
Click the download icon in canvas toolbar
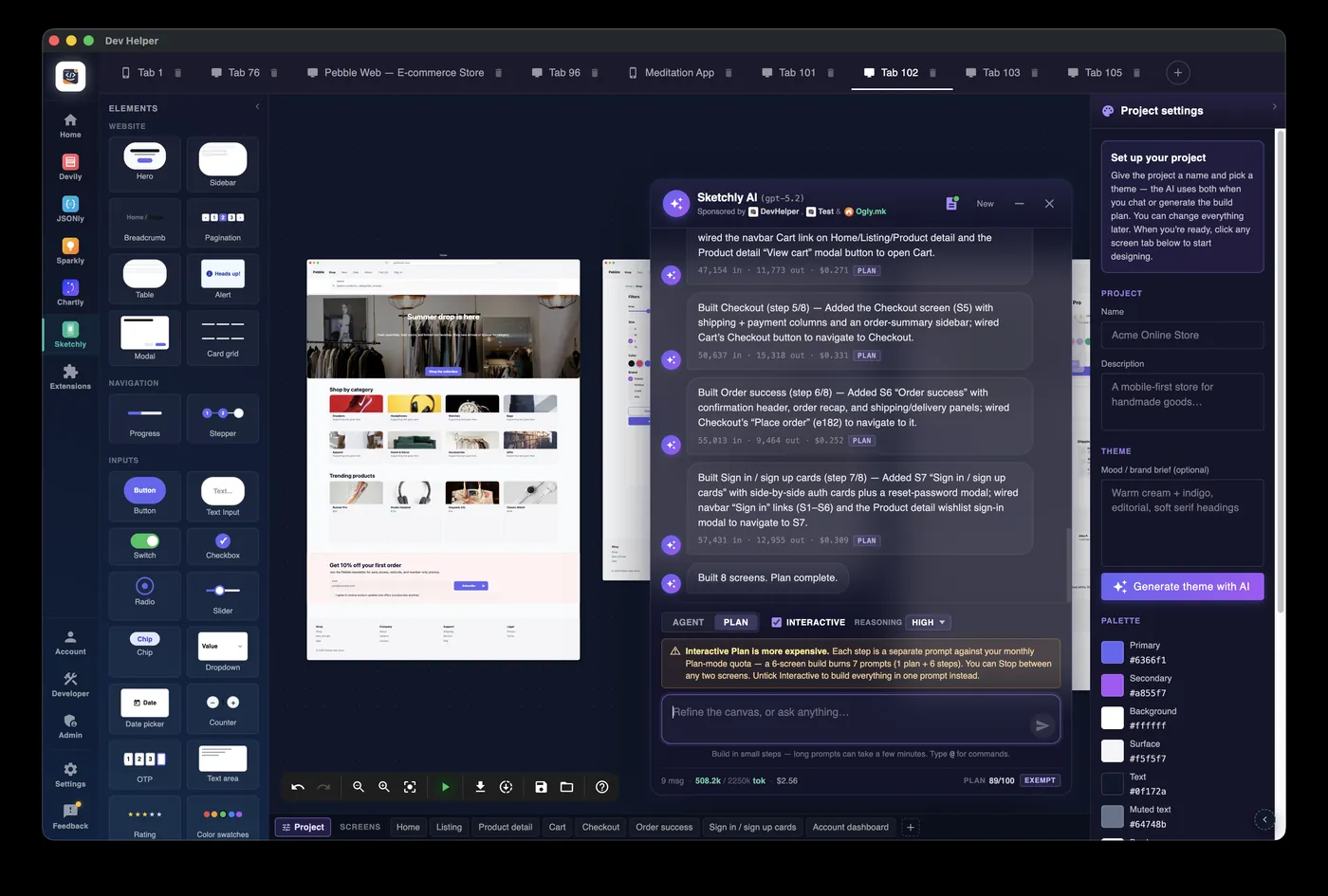click(480, 787)
